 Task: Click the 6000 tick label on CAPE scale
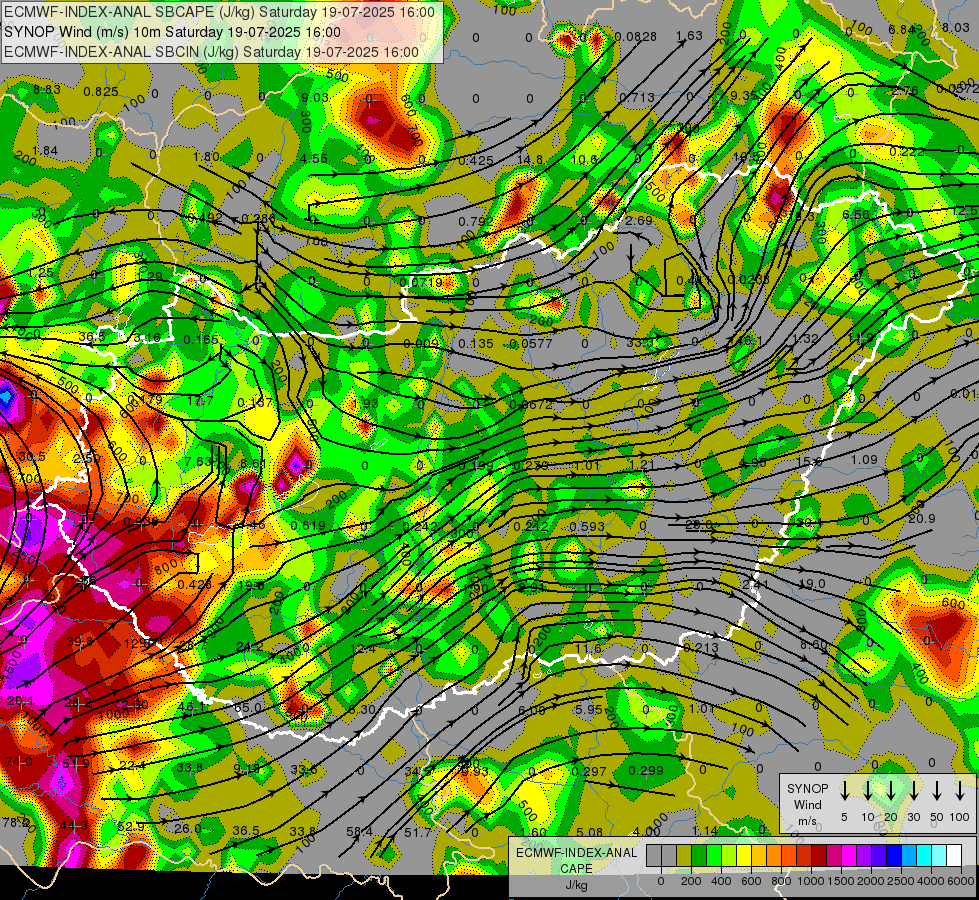coord(962,881)
